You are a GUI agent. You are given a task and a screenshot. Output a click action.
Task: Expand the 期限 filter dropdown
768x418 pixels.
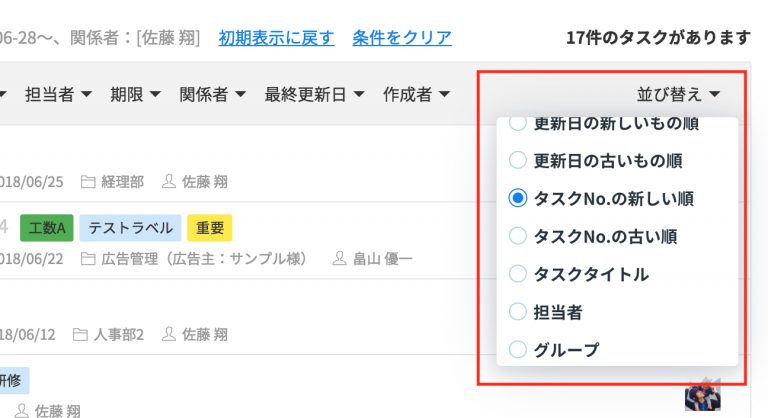pos(135,94)
